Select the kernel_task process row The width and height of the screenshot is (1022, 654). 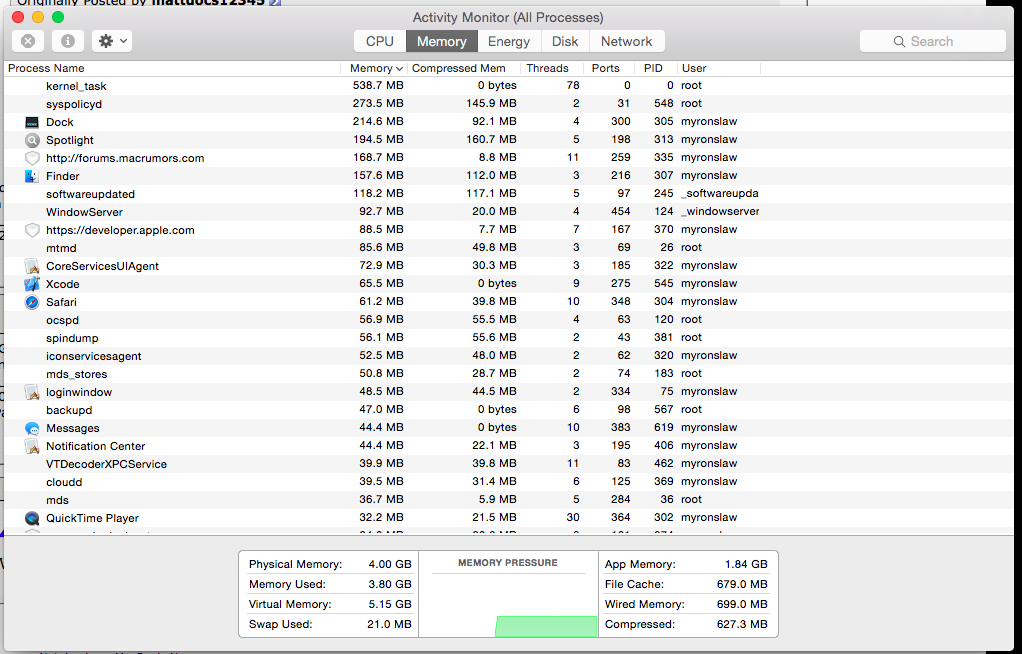pos(508,85)
